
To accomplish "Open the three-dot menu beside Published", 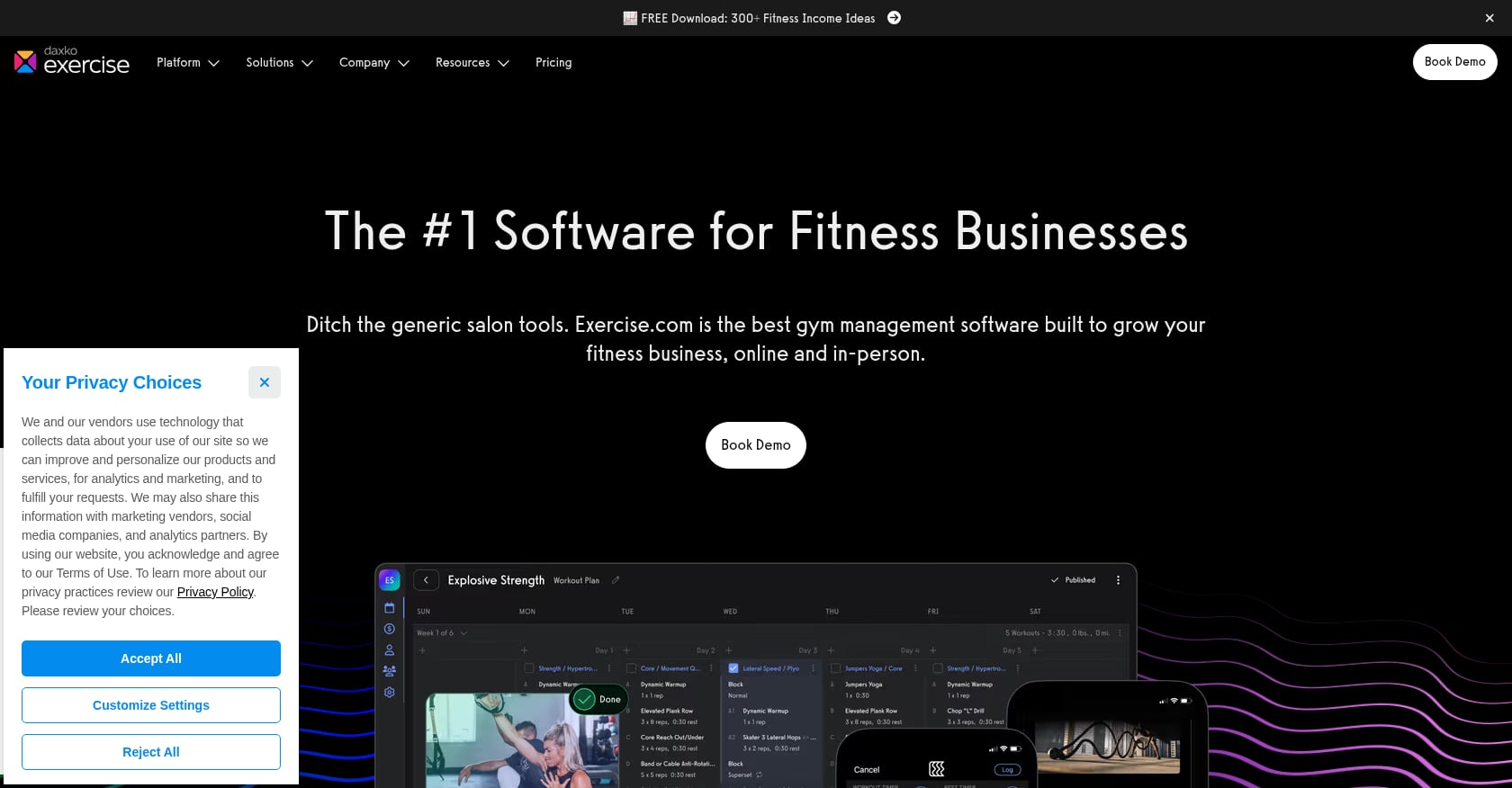I will click(x=1119, y=580).
